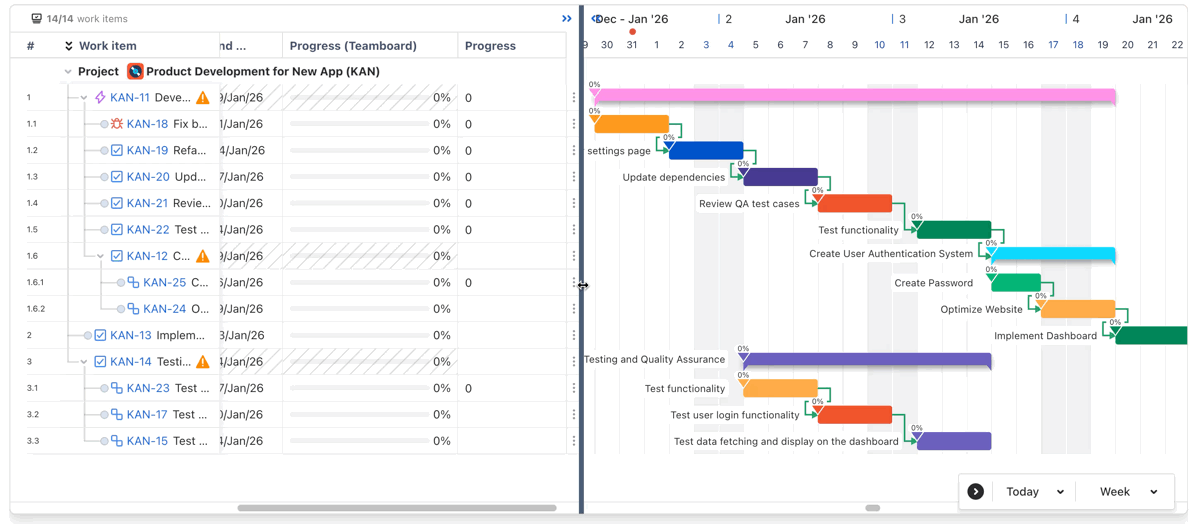
Task: Click the subtask icon beside KAN-25
Action: pos(133,283)
